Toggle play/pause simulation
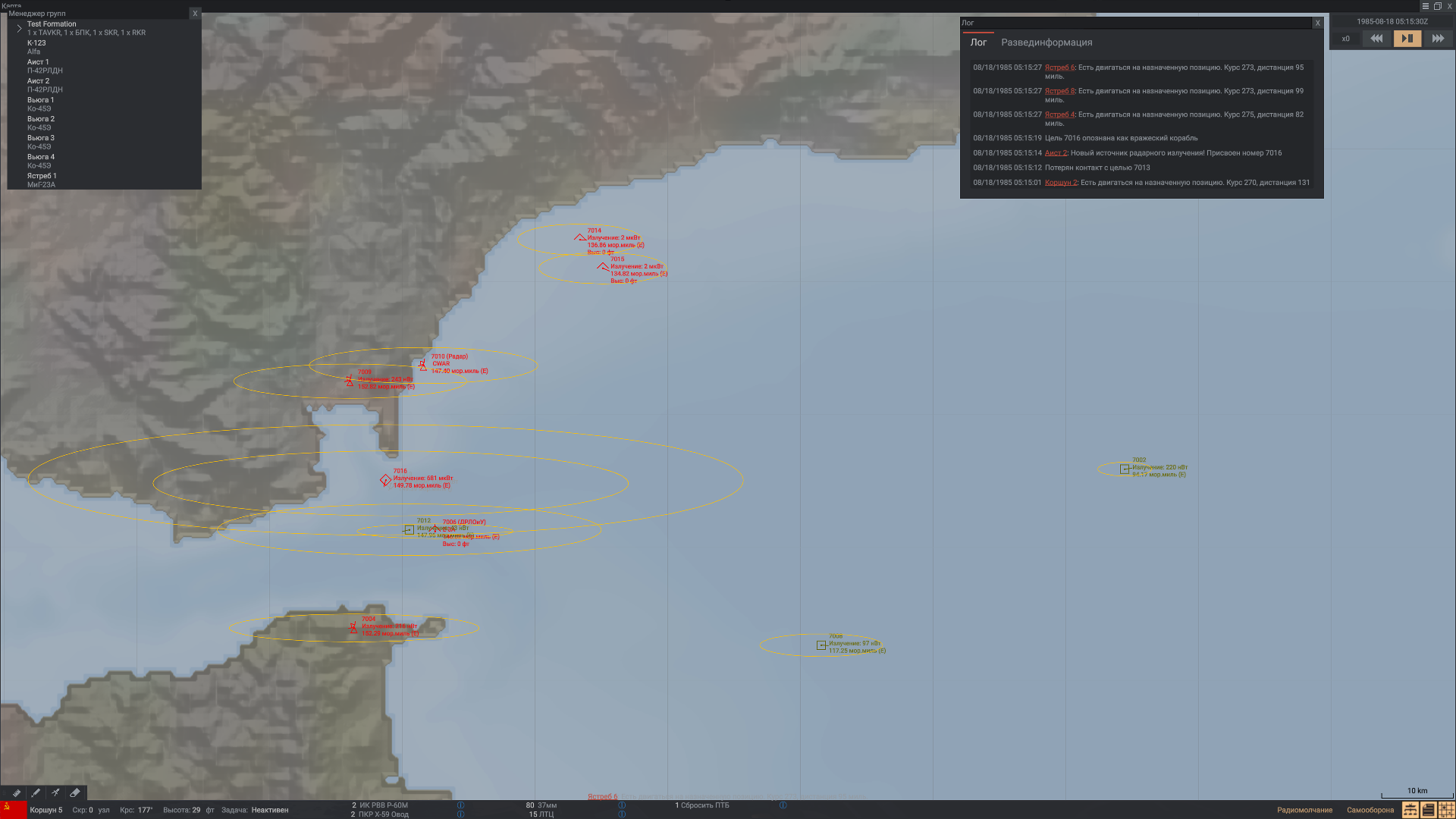This screenshot has height=819, width=1456. (1407, 39)
